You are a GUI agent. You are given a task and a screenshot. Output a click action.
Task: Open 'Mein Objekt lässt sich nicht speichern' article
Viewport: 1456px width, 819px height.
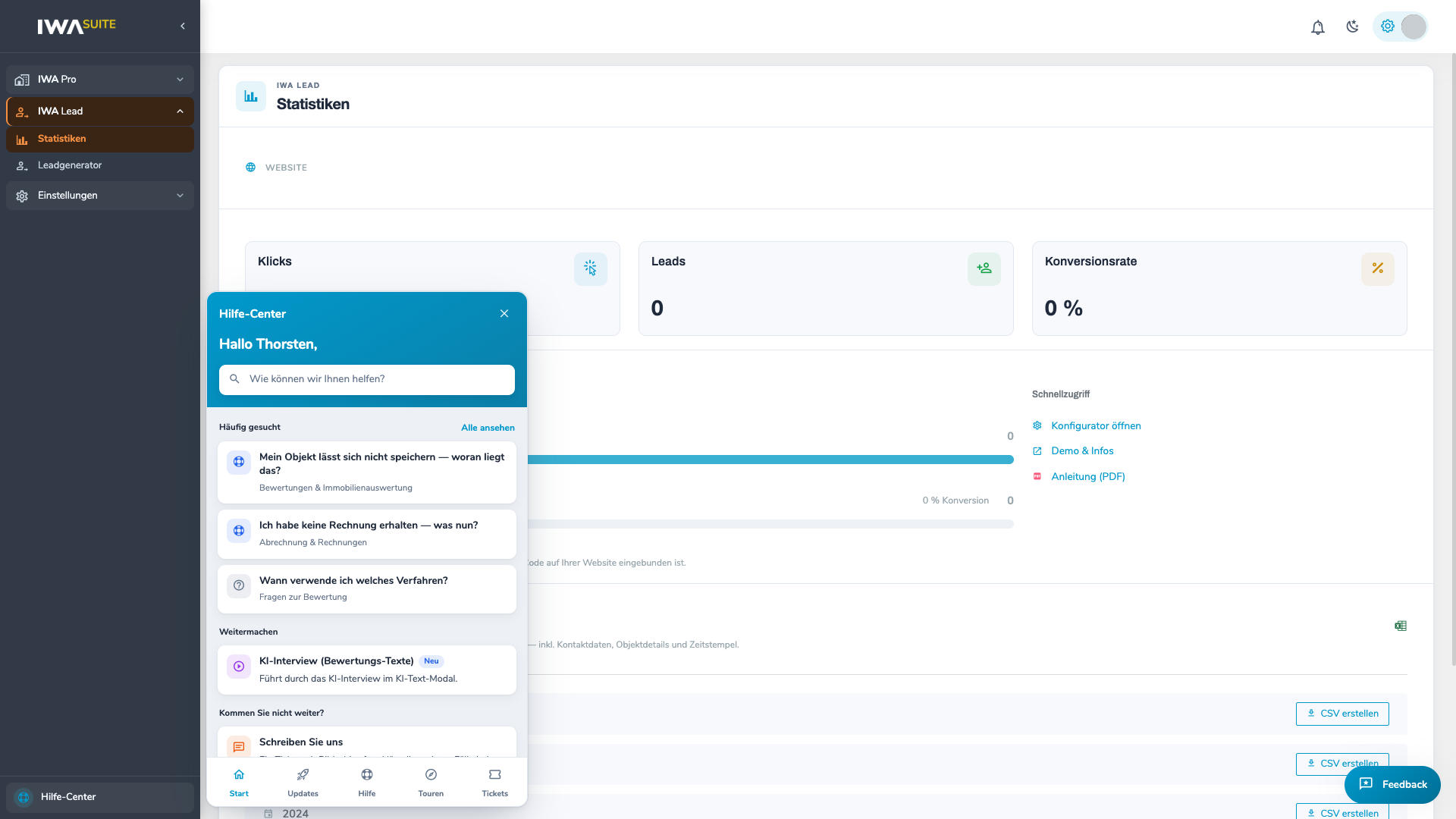(x=367, y=472)
